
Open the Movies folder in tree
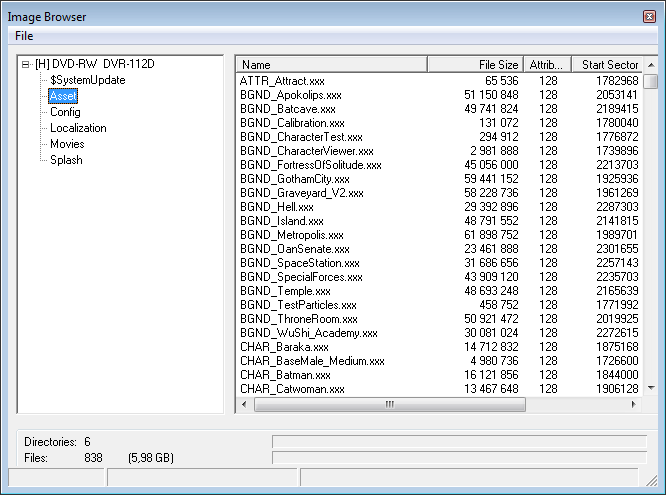(67, 144)
